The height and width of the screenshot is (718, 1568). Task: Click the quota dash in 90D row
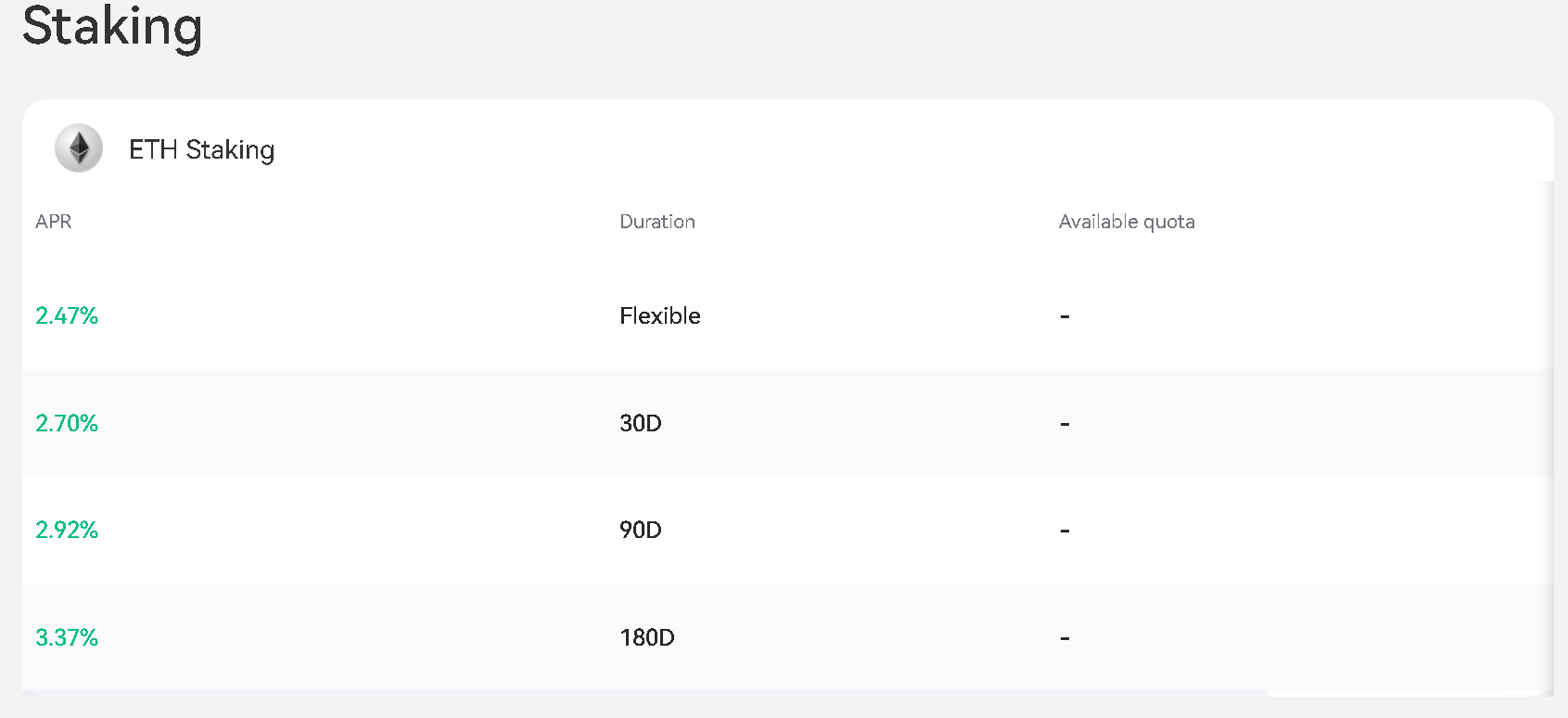(1064, 531)
